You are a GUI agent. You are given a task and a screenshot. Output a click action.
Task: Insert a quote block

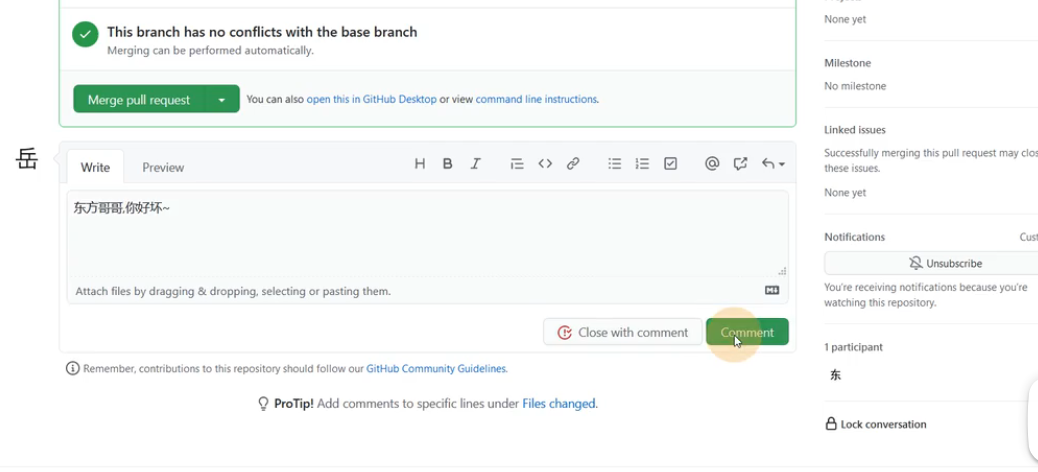click(x=517, y=164)
